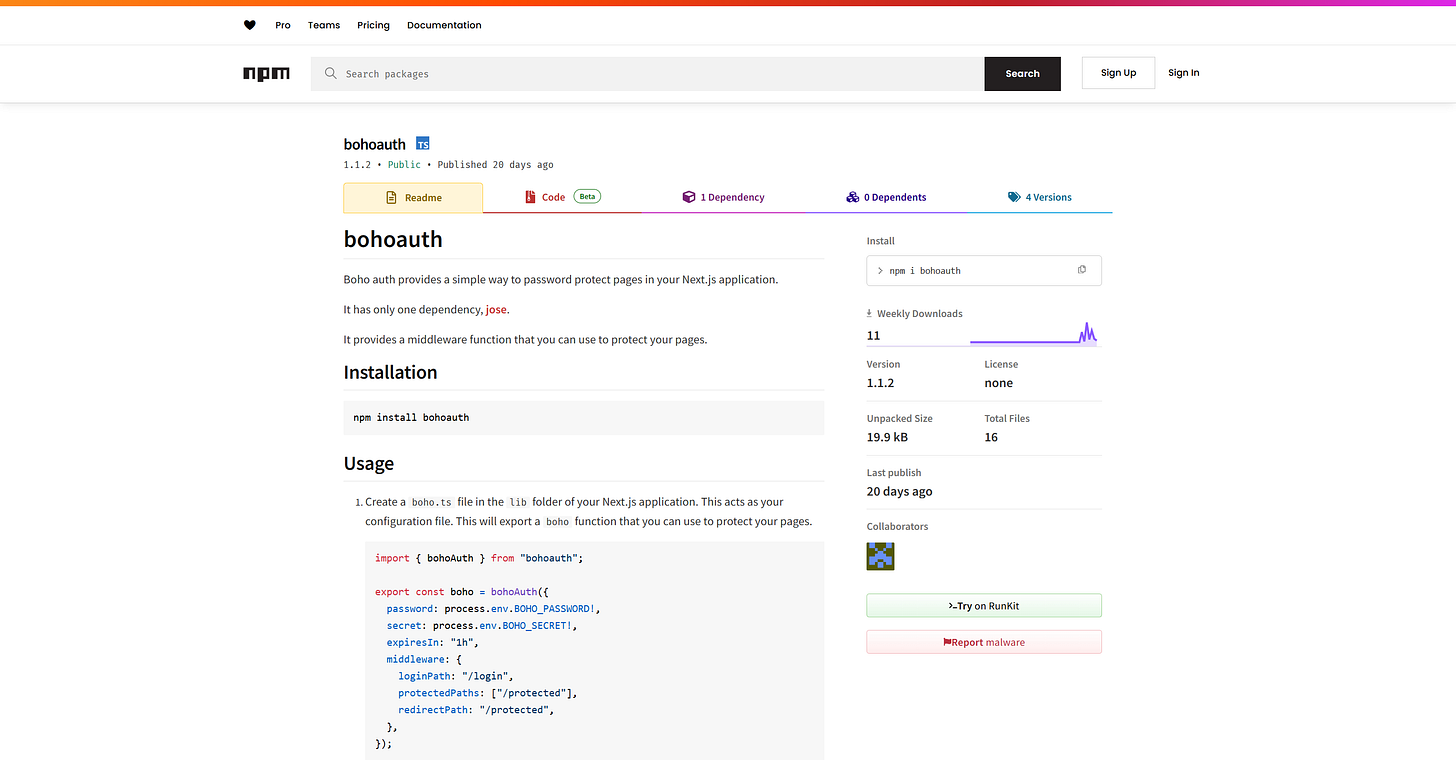This screenshot has width=1456, height=760.
Task: Click the import bohoAuth code line
Action: pos(479,558)
